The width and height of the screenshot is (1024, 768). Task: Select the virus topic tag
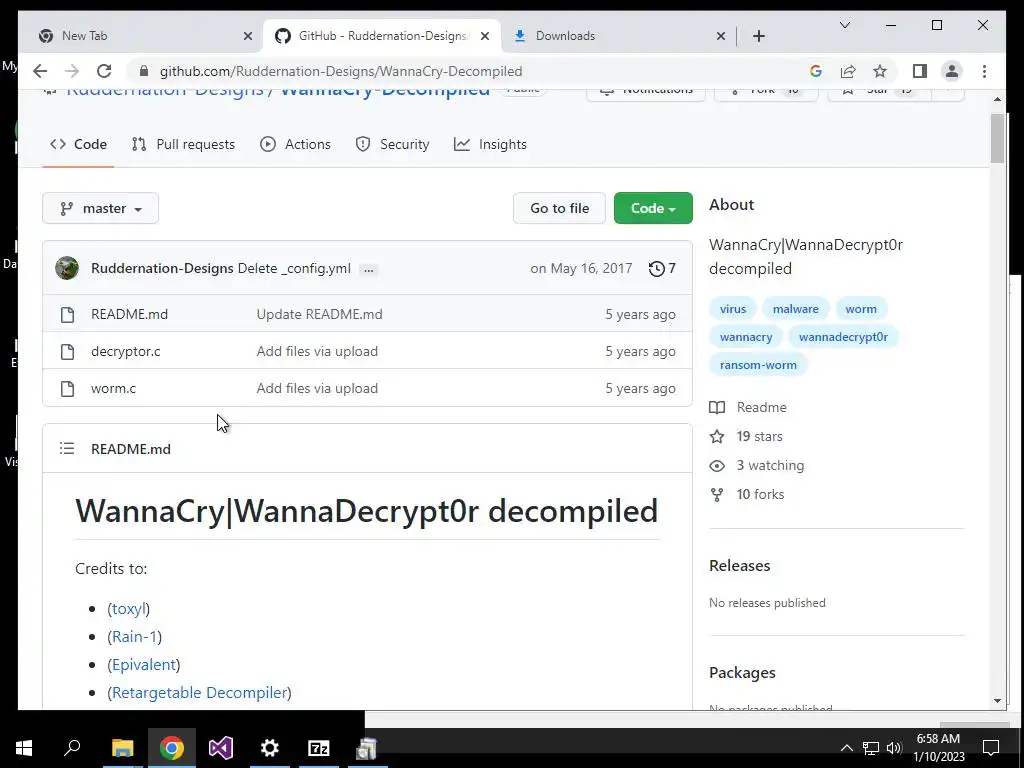click(733, 309)
